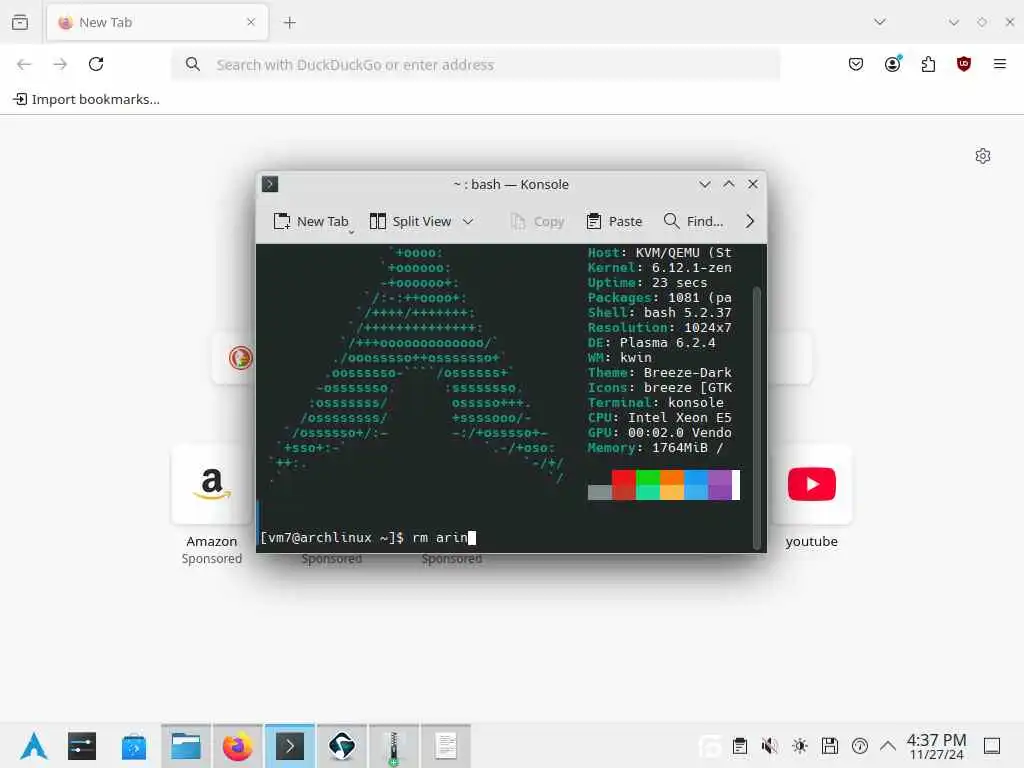Focus the DuckDuckGo address bar field
1024x768 pixels.
tap(475, 65)
